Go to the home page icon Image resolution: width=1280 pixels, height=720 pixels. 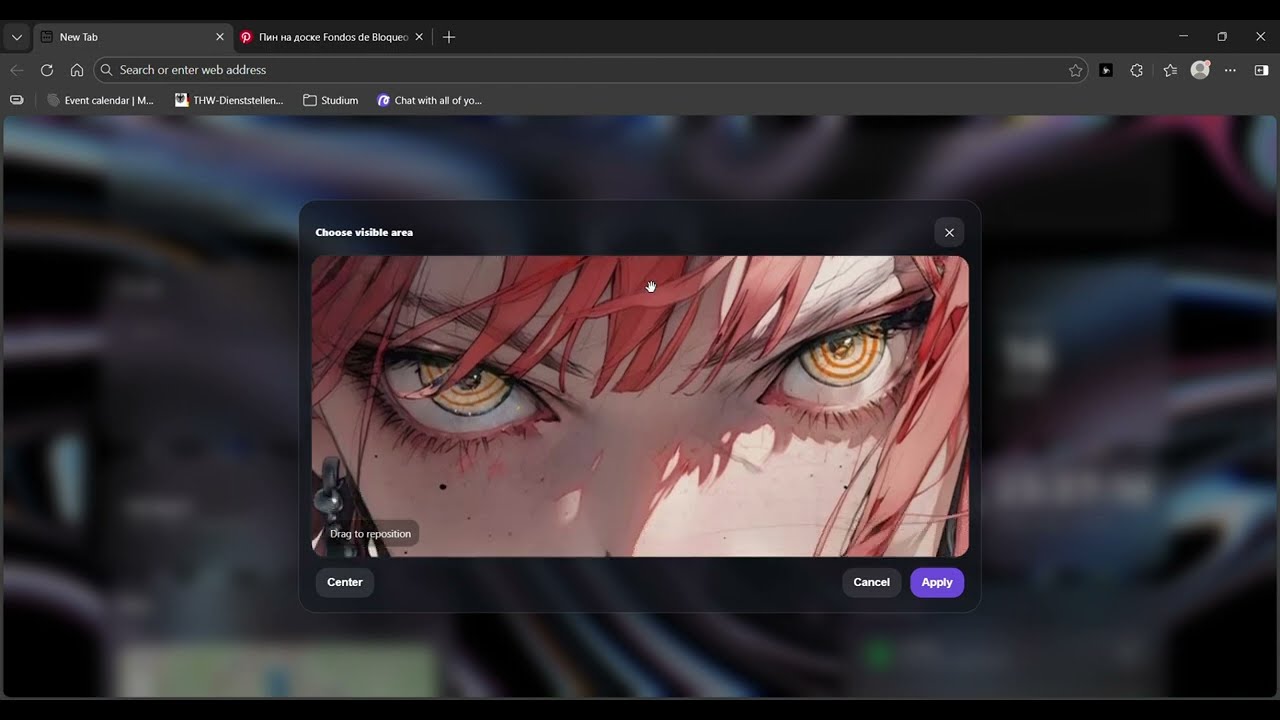point(77,70)
